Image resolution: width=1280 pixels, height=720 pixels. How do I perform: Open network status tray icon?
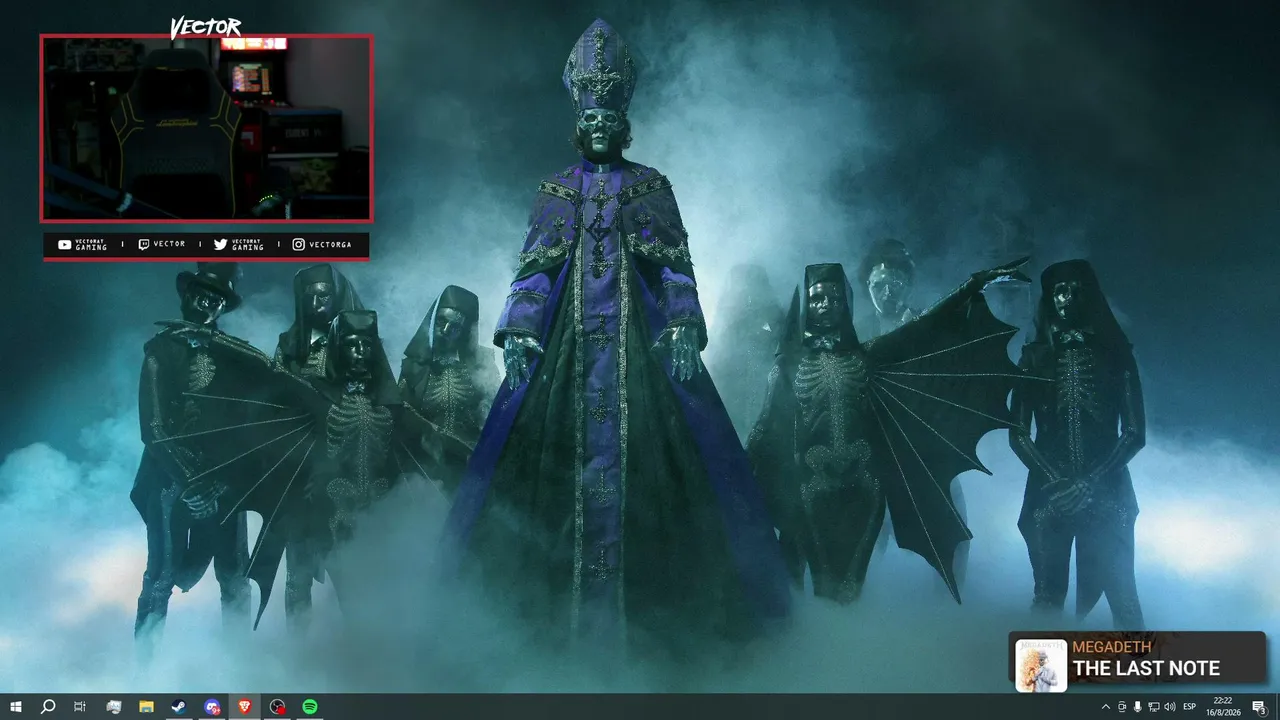[1154, 707]
